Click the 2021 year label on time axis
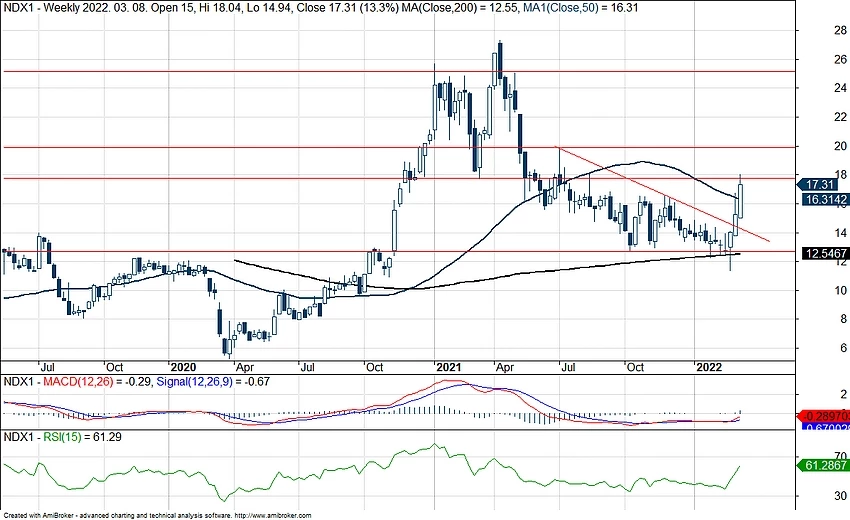 (x=449, y=367)
